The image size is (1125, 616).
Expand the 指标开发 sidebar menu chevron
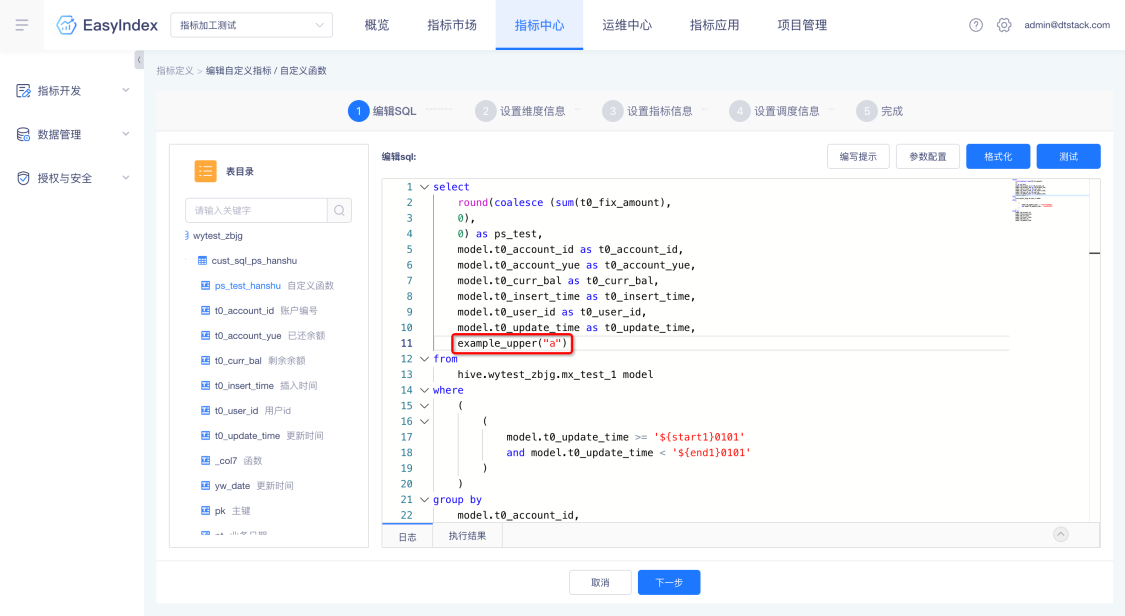126,91
